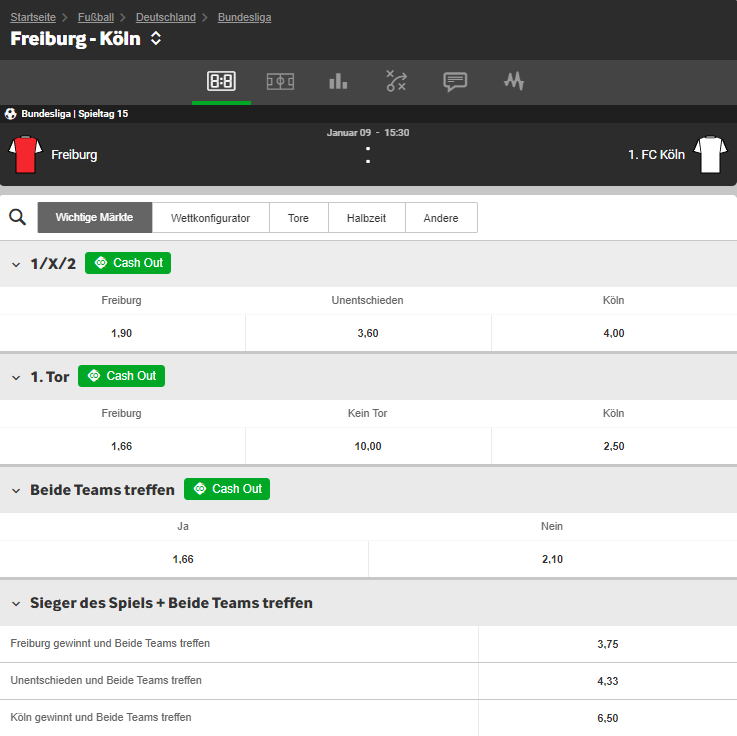Click the Januar 09 - 15:30 kickoff time
The image size is (737, 736).
368,133
